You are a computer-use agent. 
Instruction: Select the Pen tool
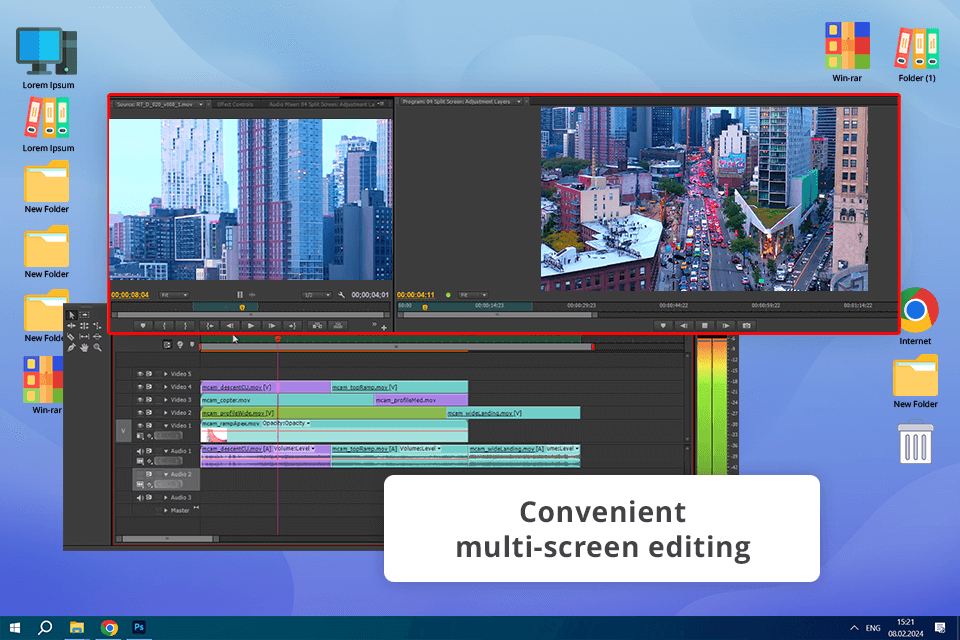(71, 348)
